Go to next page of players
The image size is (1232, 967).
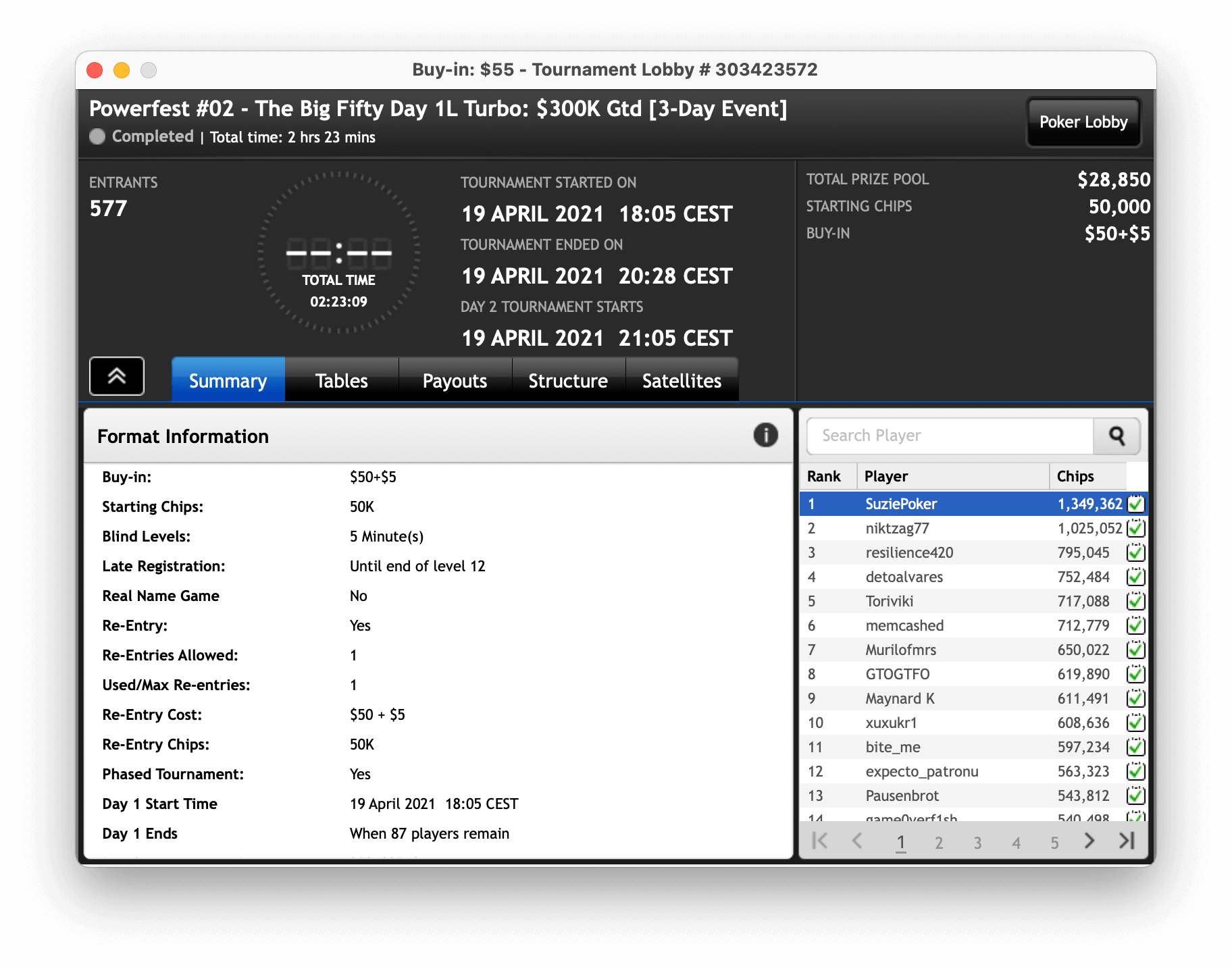(x=1089, y=841)
